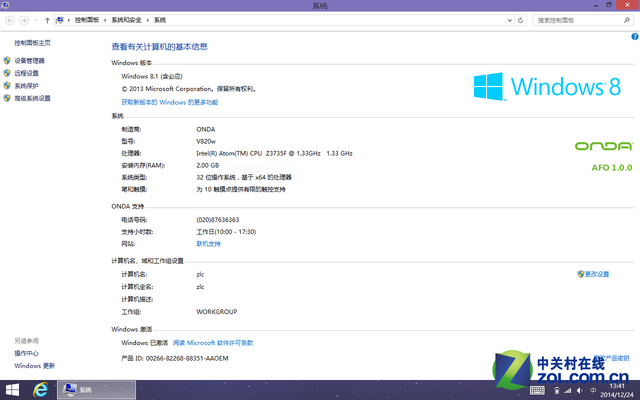
Task: Select the model value V820w
Action: [x=206, y=141]
